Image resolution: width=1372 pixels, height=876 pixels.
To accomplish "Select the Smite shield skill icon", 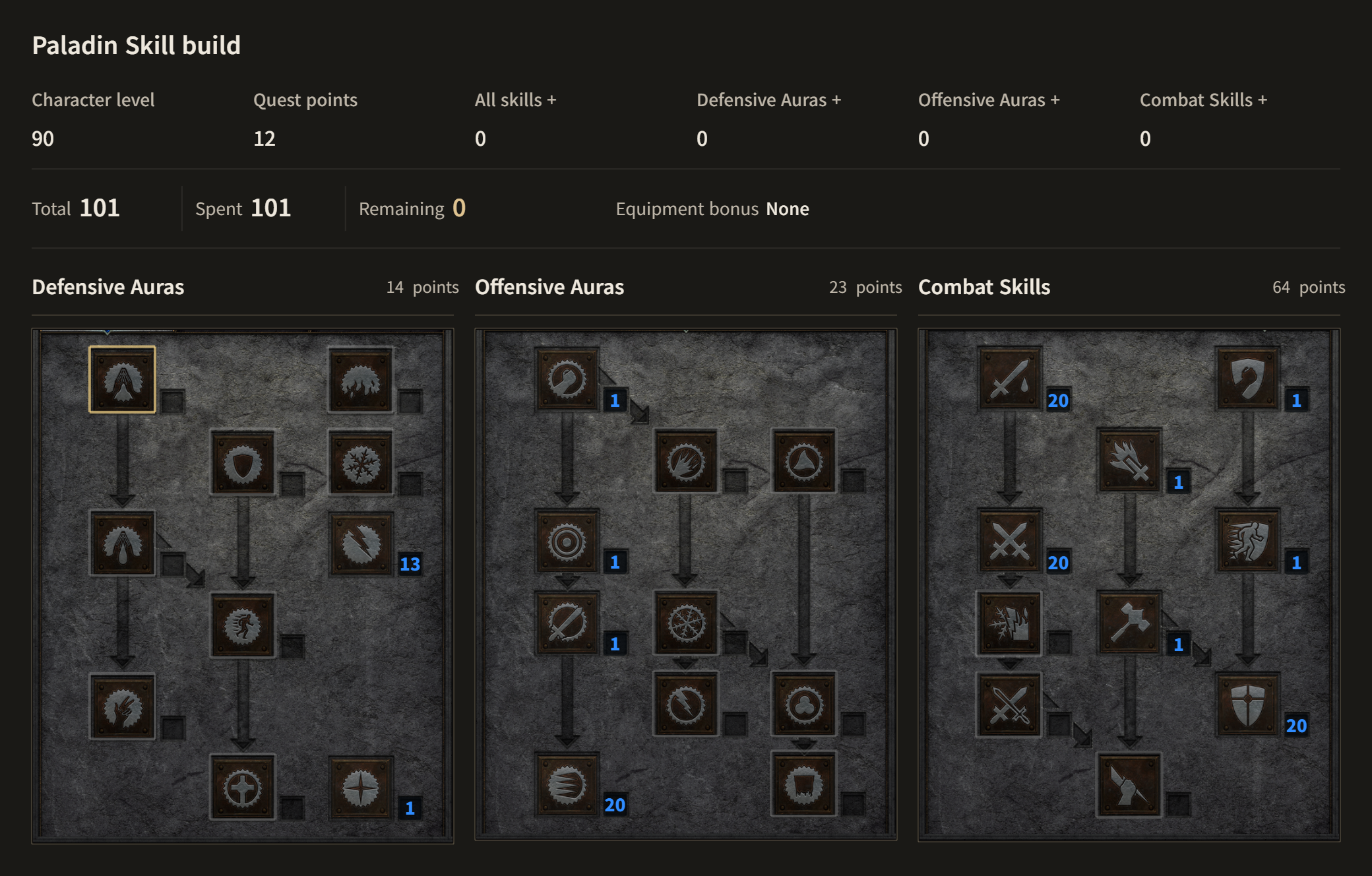I will click(1247, 379).
